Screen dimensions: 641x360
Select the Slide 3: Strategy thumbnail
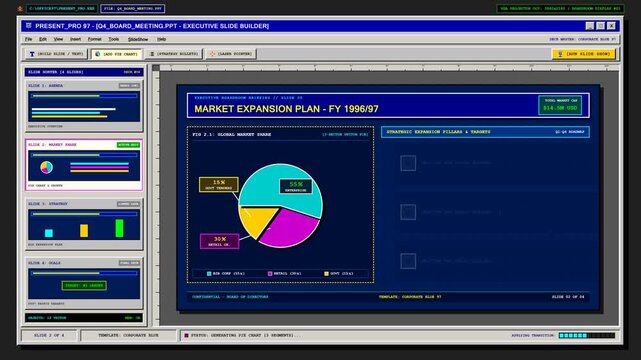pos(84,224)
